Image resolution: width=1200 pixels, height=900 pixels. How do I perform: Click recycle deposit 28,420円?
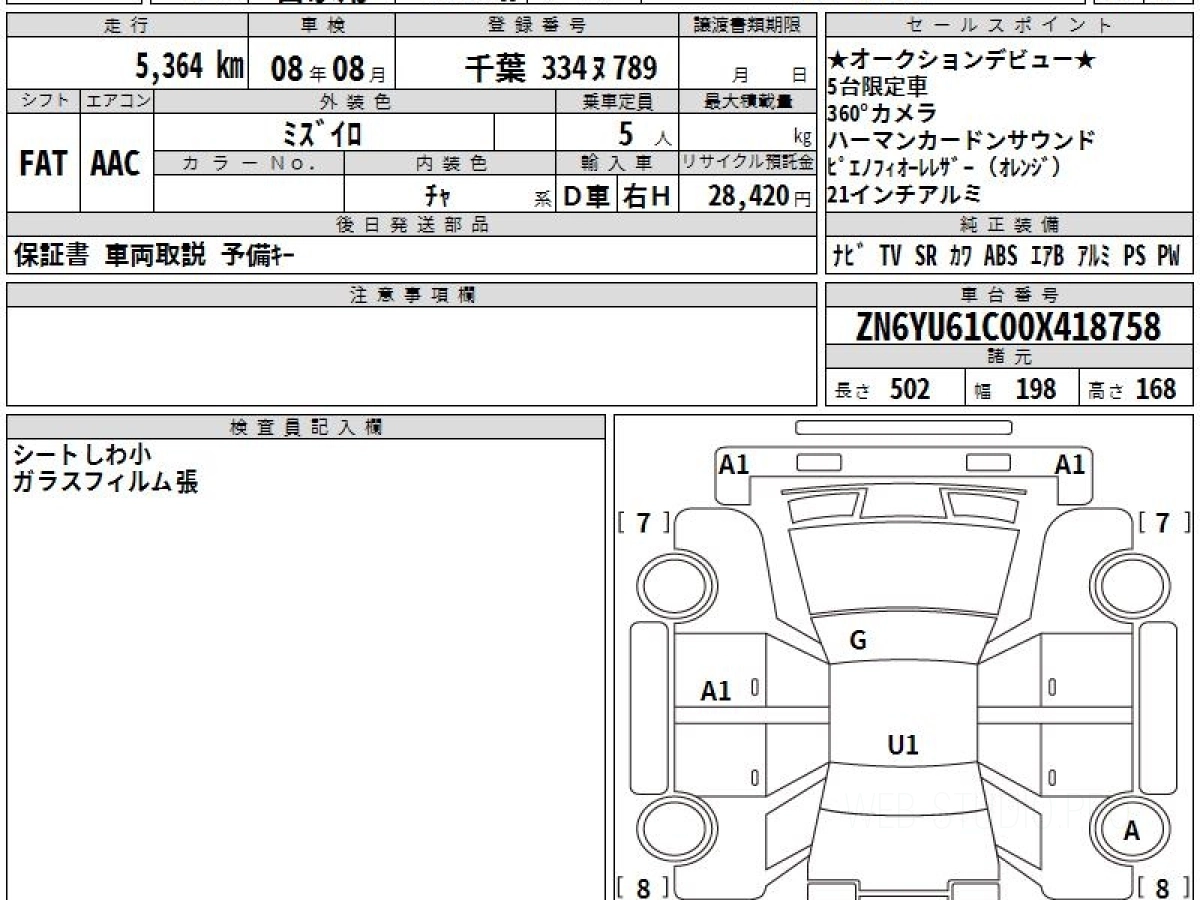(760, 196)
